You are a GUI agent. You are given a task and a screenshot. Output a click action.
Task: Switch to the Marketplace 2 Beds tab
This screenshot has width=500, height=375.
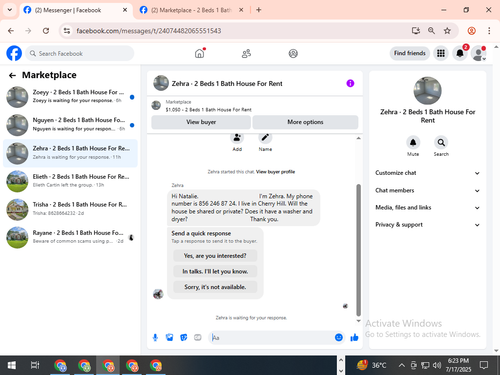pyautogui.click(x=191, y=10)
